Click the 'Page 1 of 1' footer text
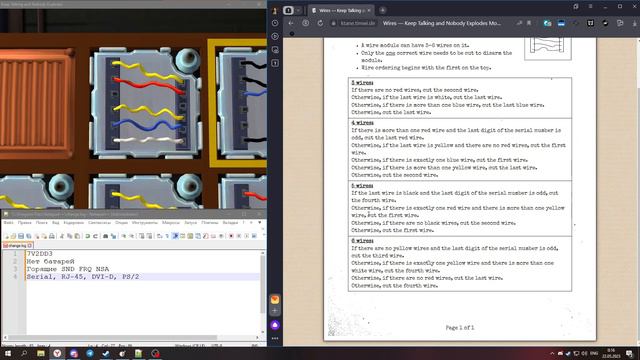 tap(460, 328)
